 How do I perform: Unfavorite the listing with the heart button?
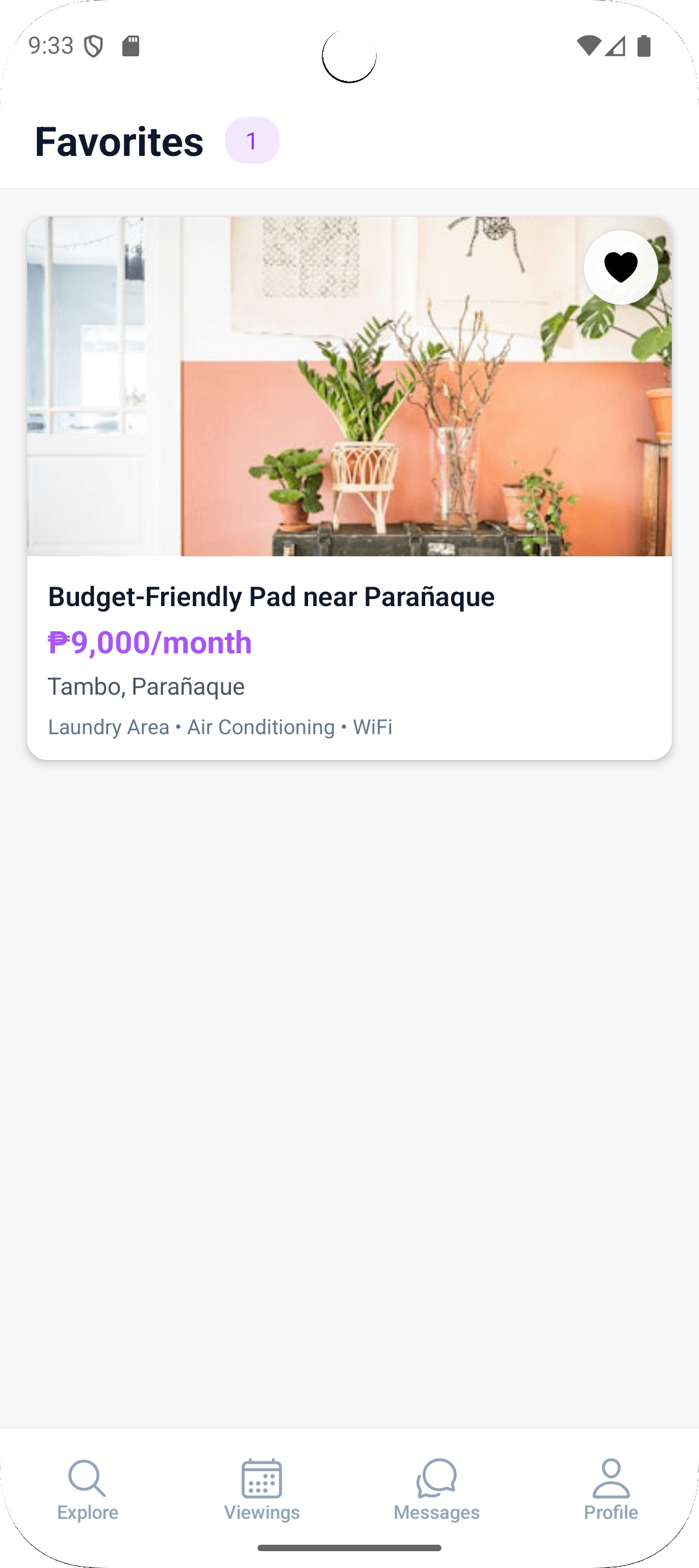point(621,267)
